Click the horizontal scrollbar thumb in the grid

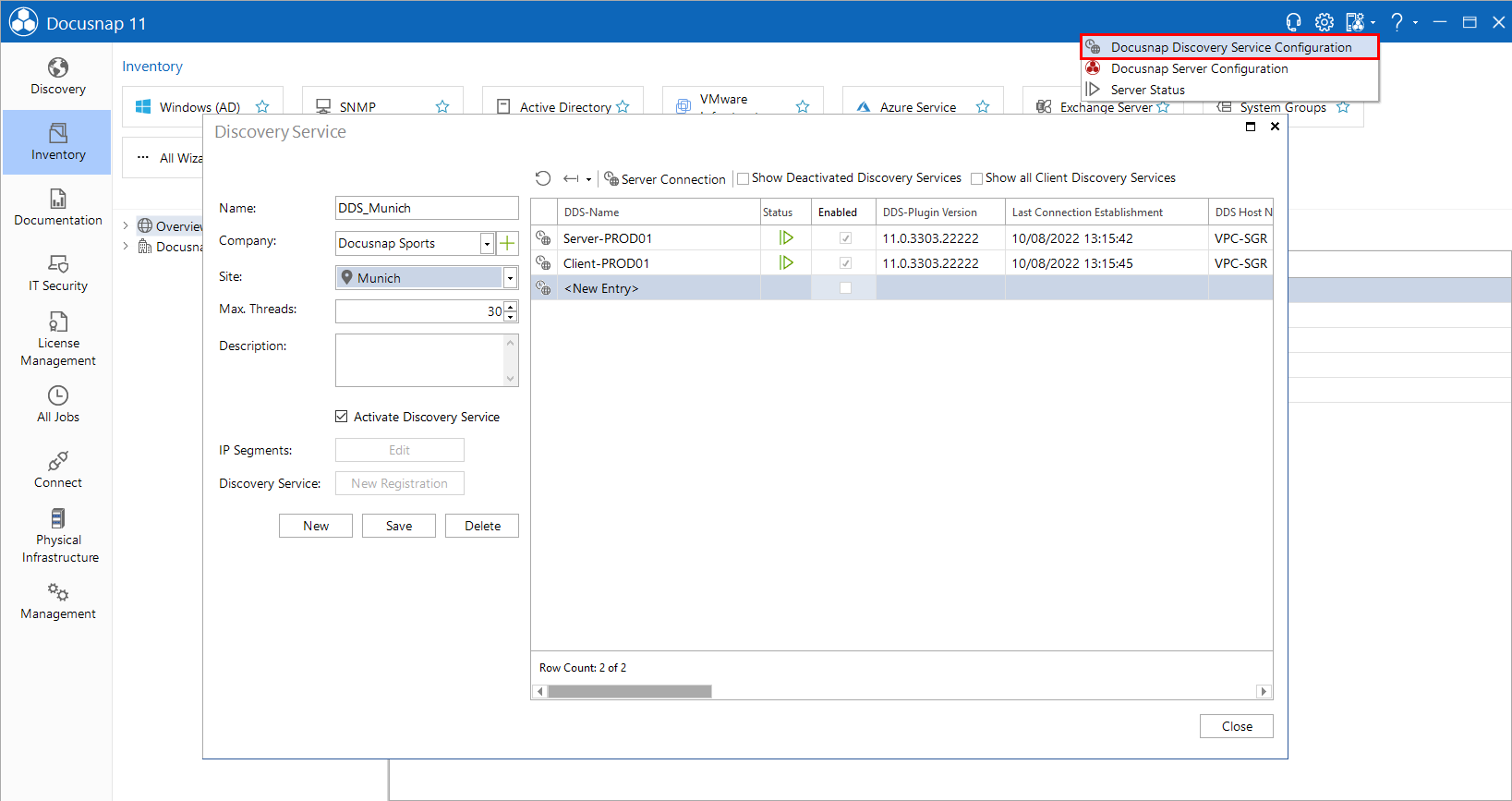pos(630,691)
